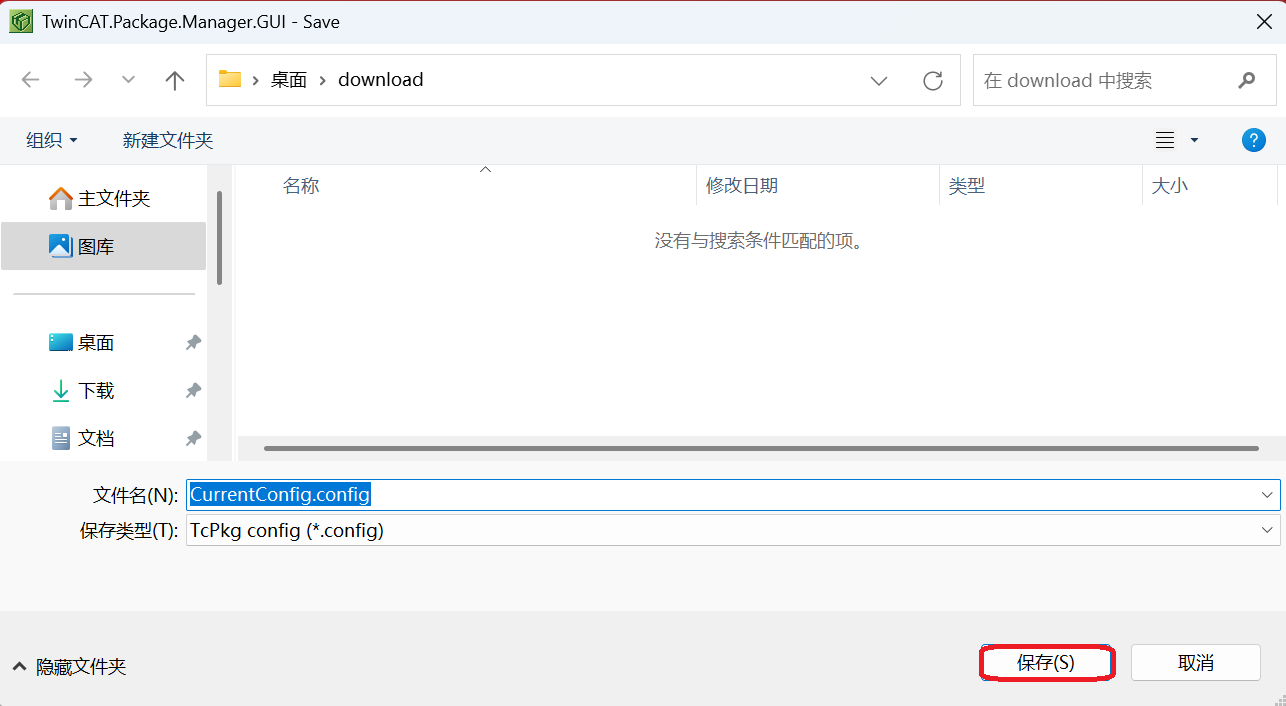Click the CurrentConfig.config filename field
The height and width of the screenshot is (706, 1286).
click(x=600, y=494)
